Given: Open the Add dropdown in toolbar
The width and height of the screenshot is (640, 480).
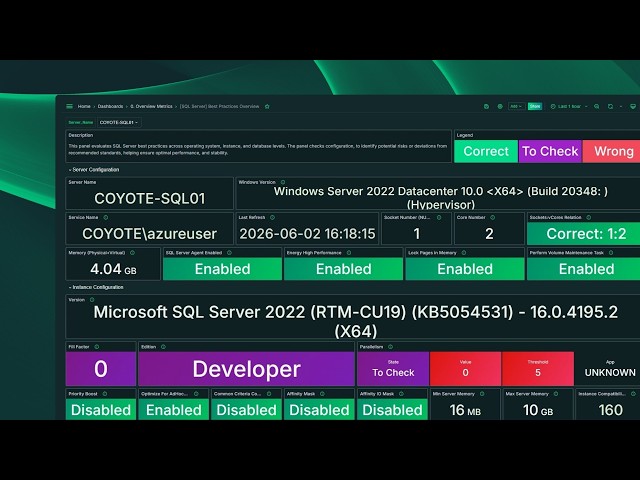Looking at the screenshot, I should tap(516, 107).
